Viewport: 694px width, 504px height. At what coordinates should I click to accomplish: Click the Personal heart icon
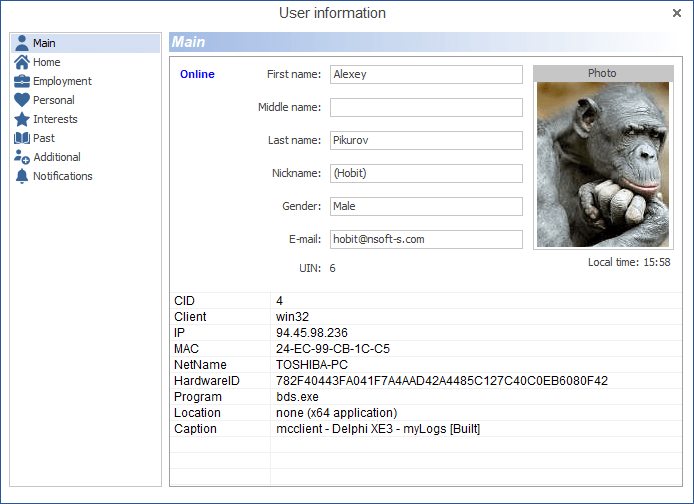[x=22, y=100]
